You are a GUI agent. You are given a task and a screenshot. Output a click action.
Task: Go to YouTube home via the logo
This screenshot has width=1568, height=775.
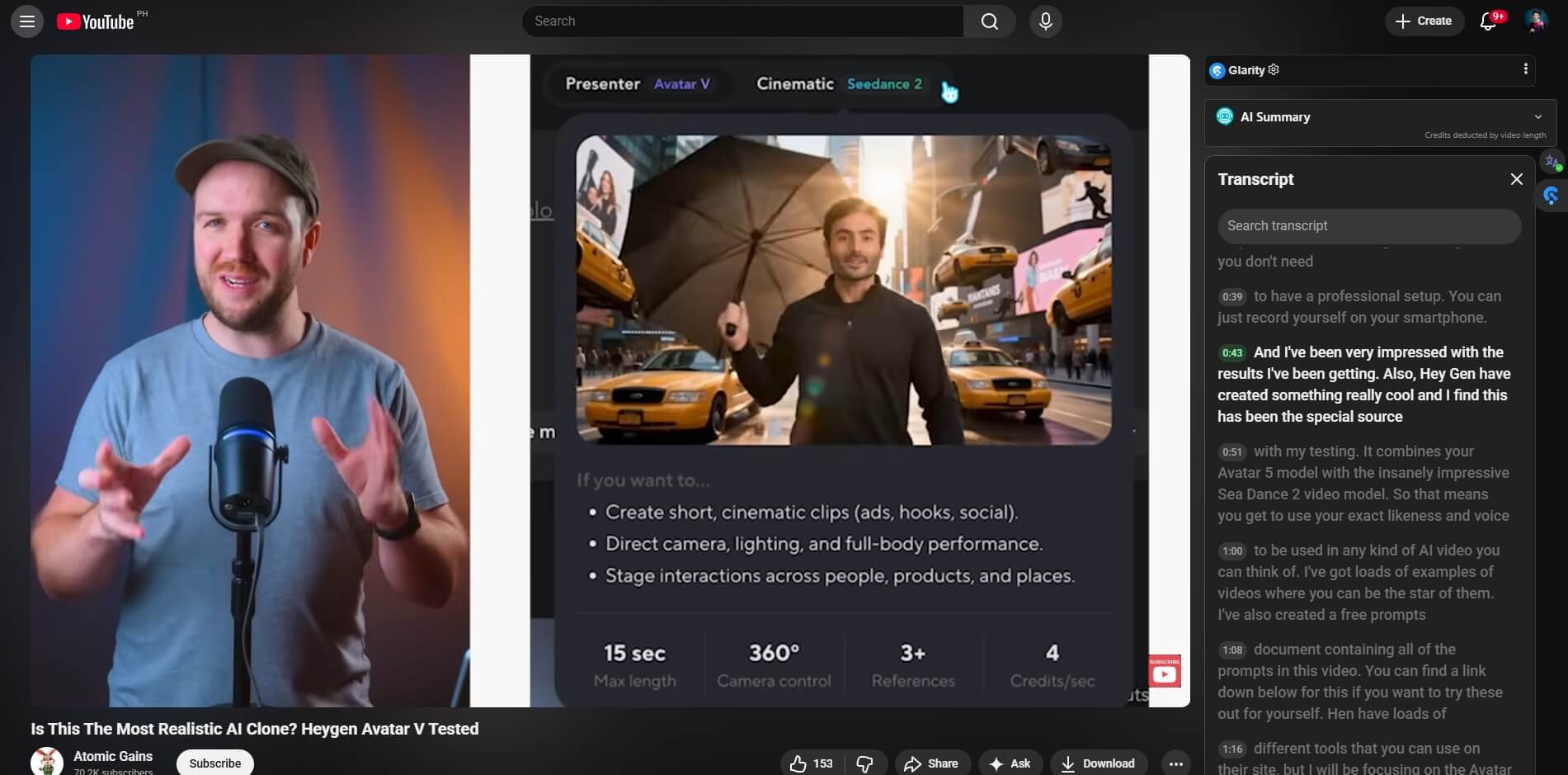(x=96, y=21)
